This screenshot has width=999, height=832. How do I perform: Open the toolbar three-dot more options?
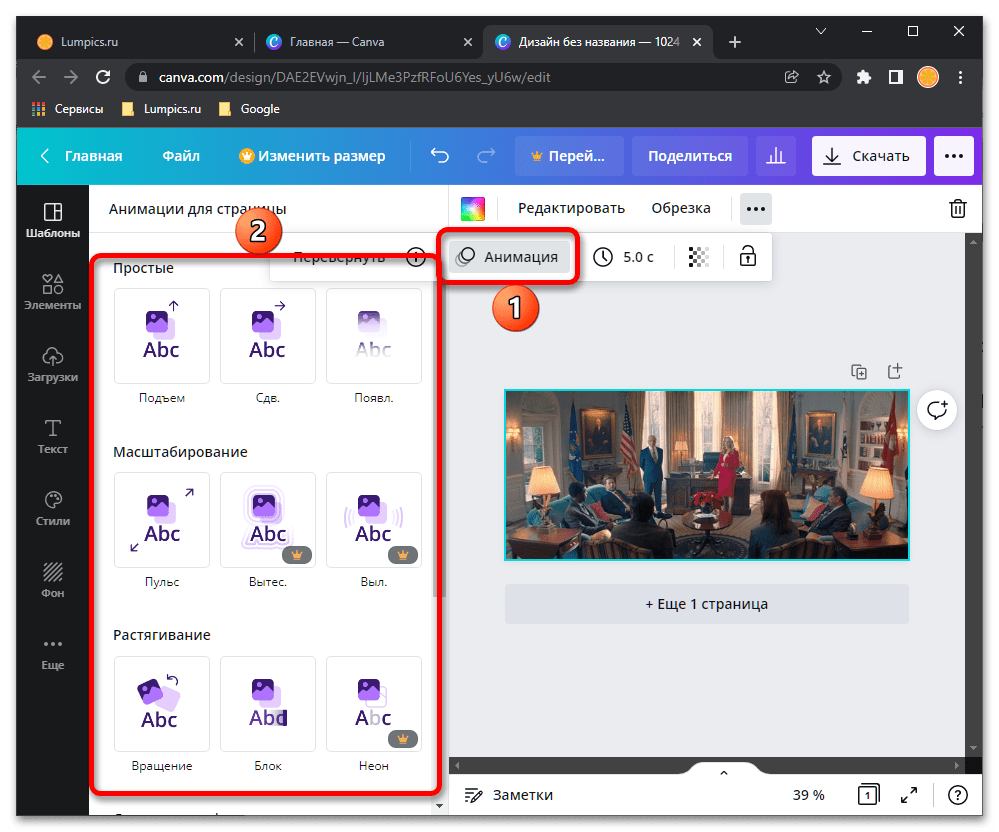(756, 209)
